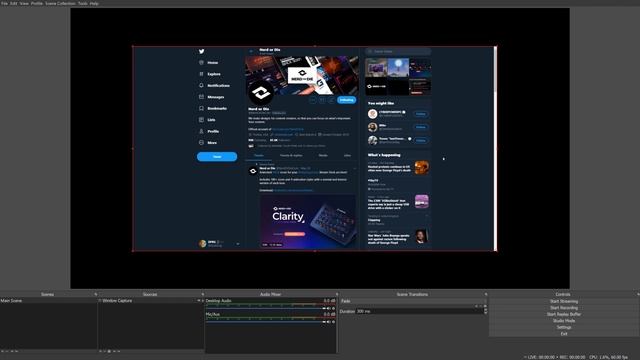This screenshot has height=360, width=640.
Task: Mute the Desktop Audio channel
Action: [x=329, y=309]
